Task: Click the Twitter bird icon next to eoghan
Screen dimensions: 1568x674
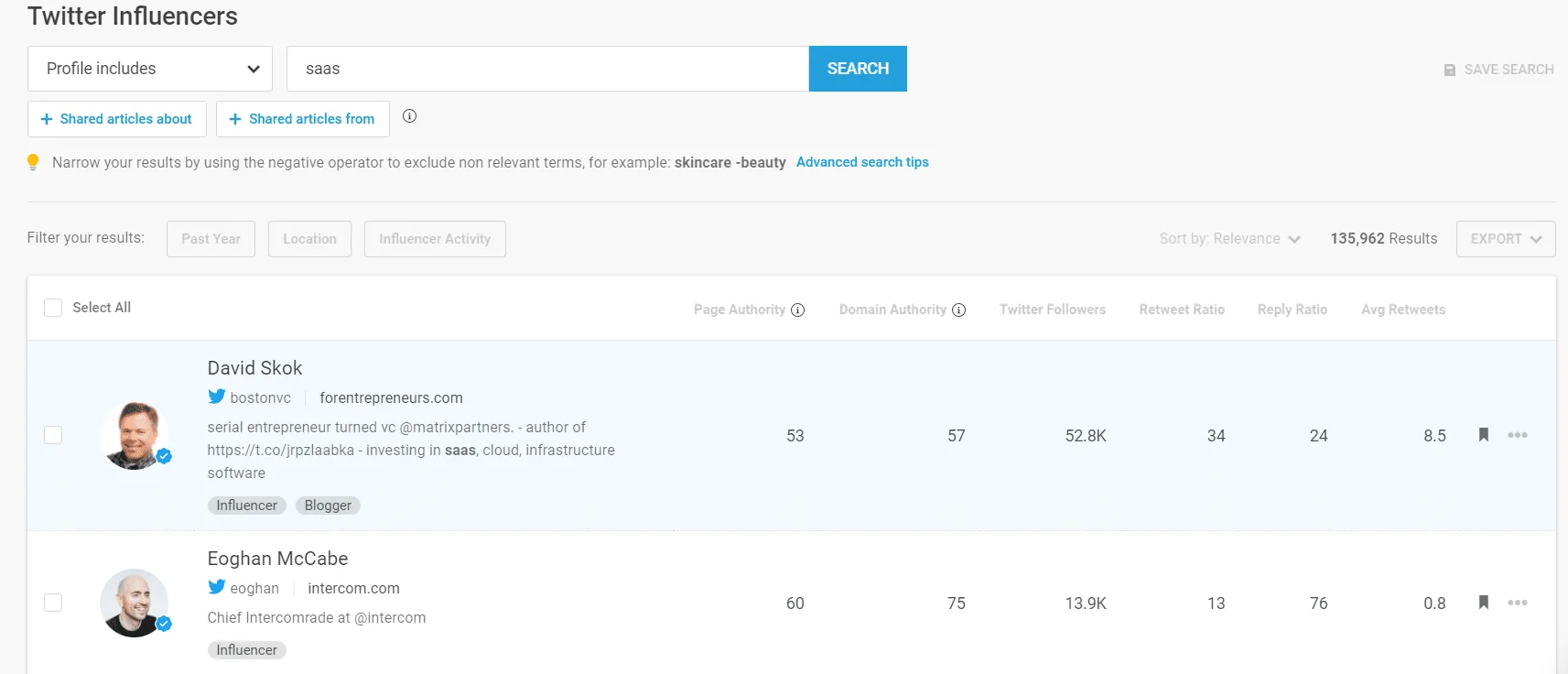Action: 216,587
